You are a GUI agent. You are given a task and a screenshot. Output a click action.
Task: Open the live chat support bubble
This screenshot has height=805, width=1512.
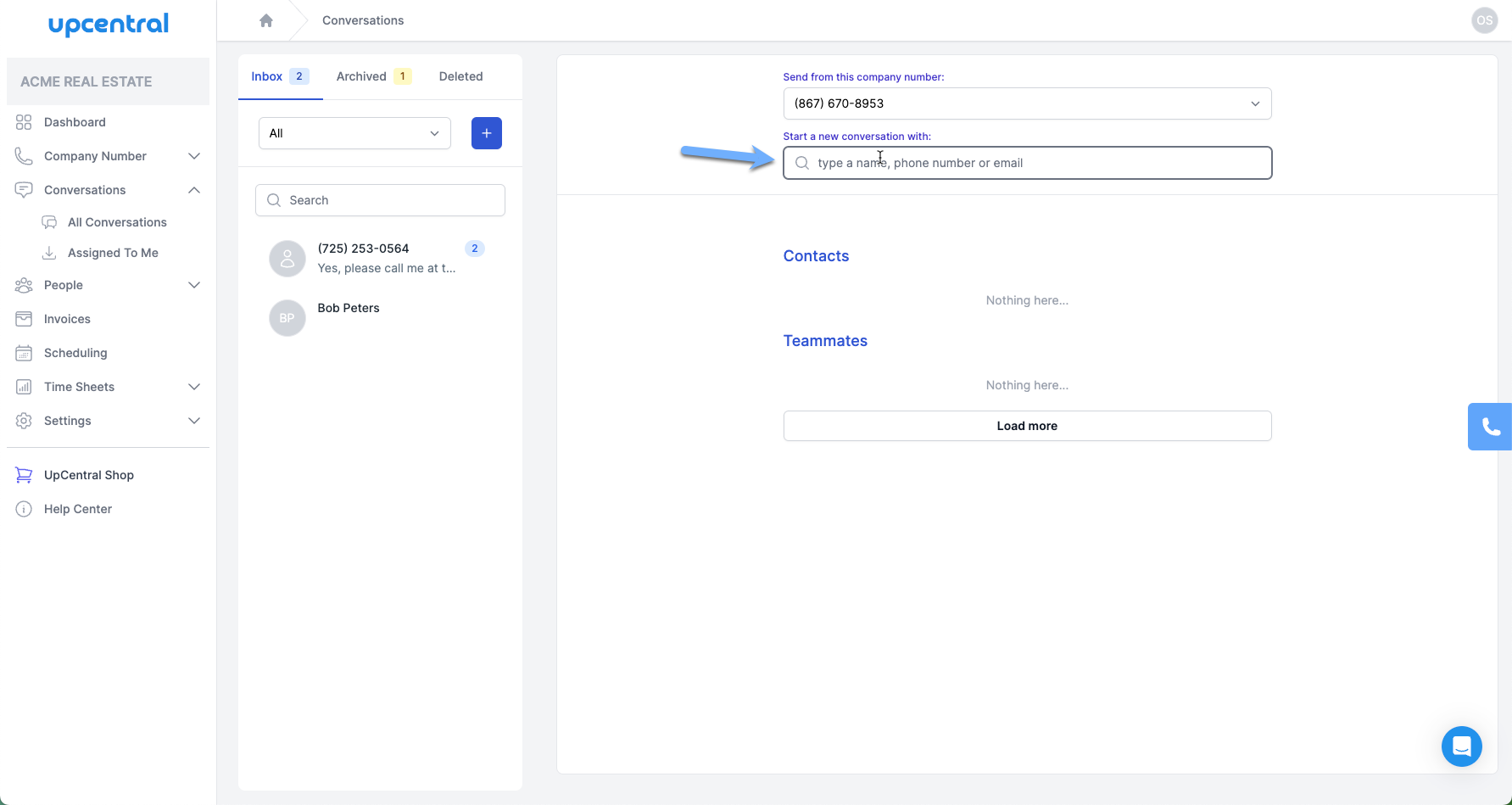[x=1461, y=746]
